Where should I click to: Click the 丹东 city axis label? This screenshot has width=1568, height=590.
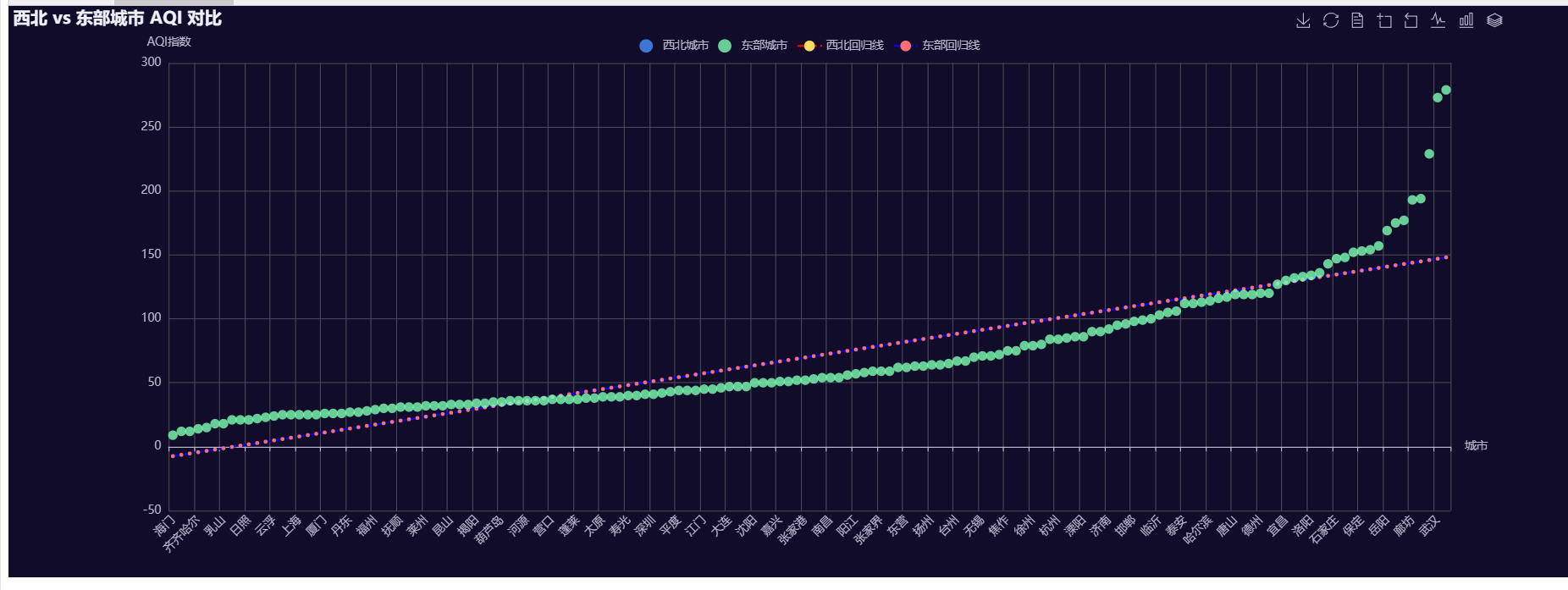[340, 526]
